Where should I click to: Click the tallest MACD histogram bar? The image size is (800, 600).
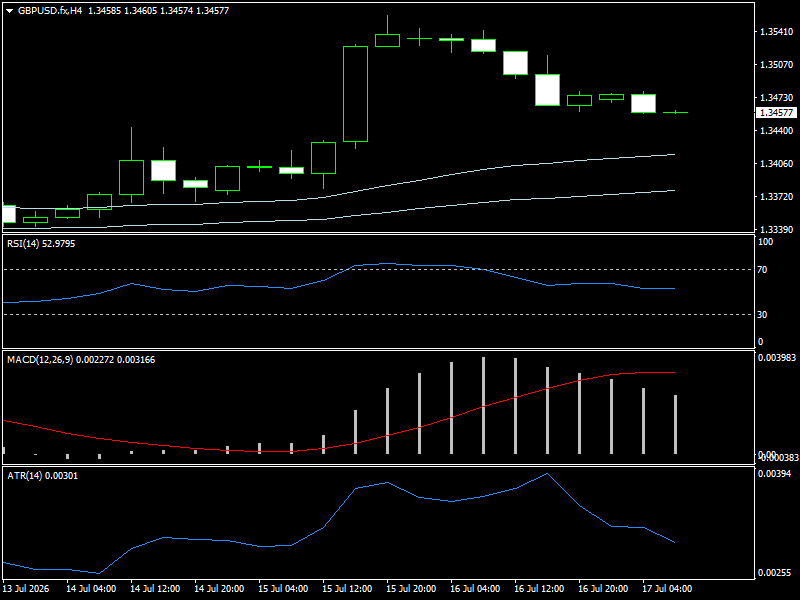point(484,406)
